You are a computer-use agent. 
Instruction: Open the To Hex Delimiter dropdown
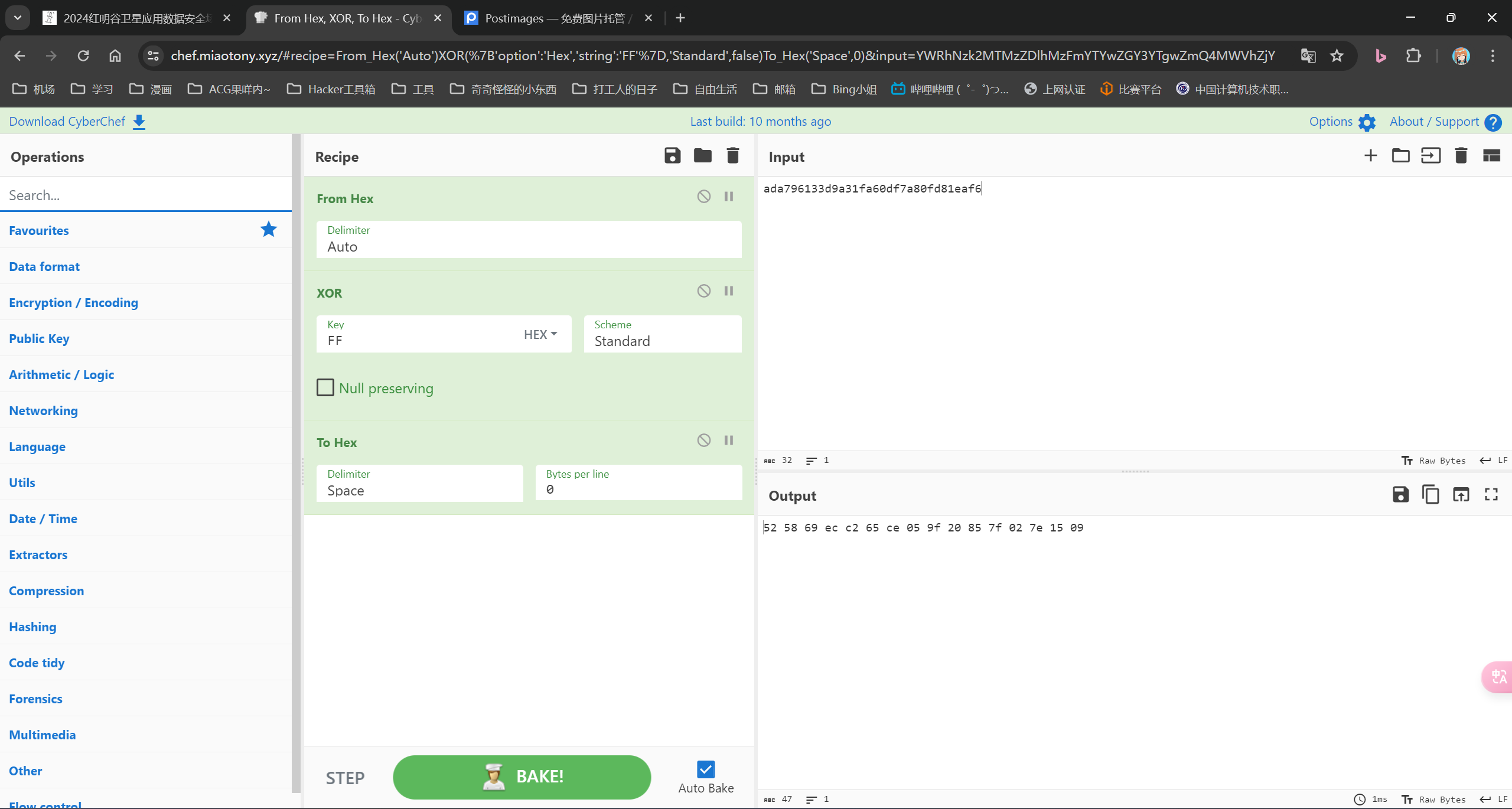419,484
